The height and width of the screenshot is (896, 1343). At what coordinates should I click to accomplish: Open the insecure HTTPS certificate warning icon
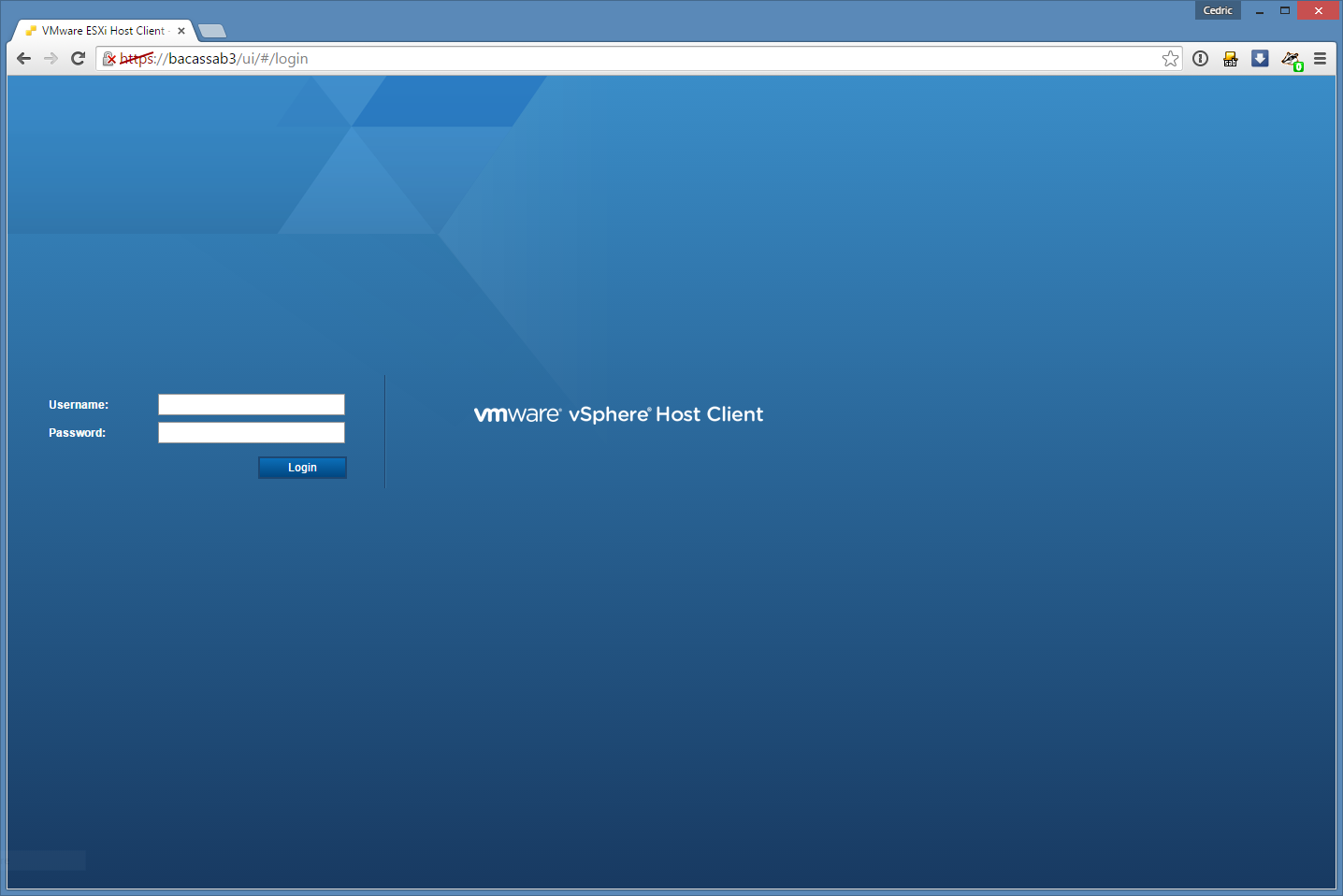tap(109, 59)
